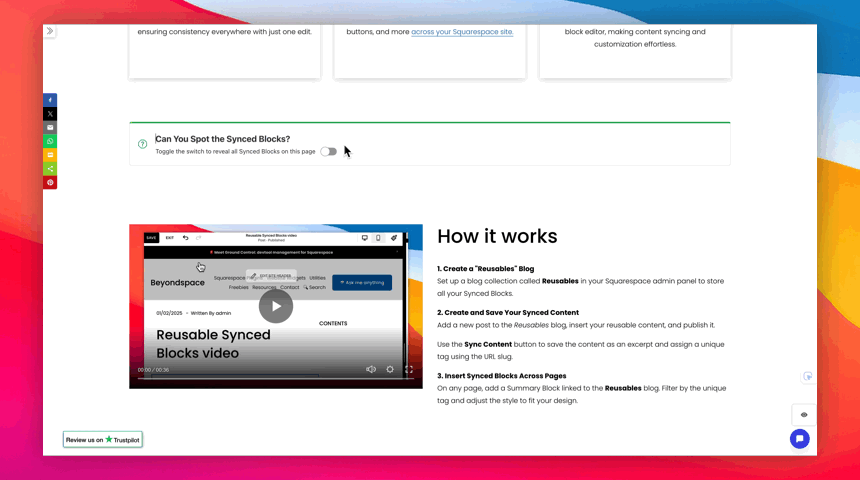860x480 pixels.
Task: Click the cursor pointer widget icon at right edge
Action: tap(808, 376)
